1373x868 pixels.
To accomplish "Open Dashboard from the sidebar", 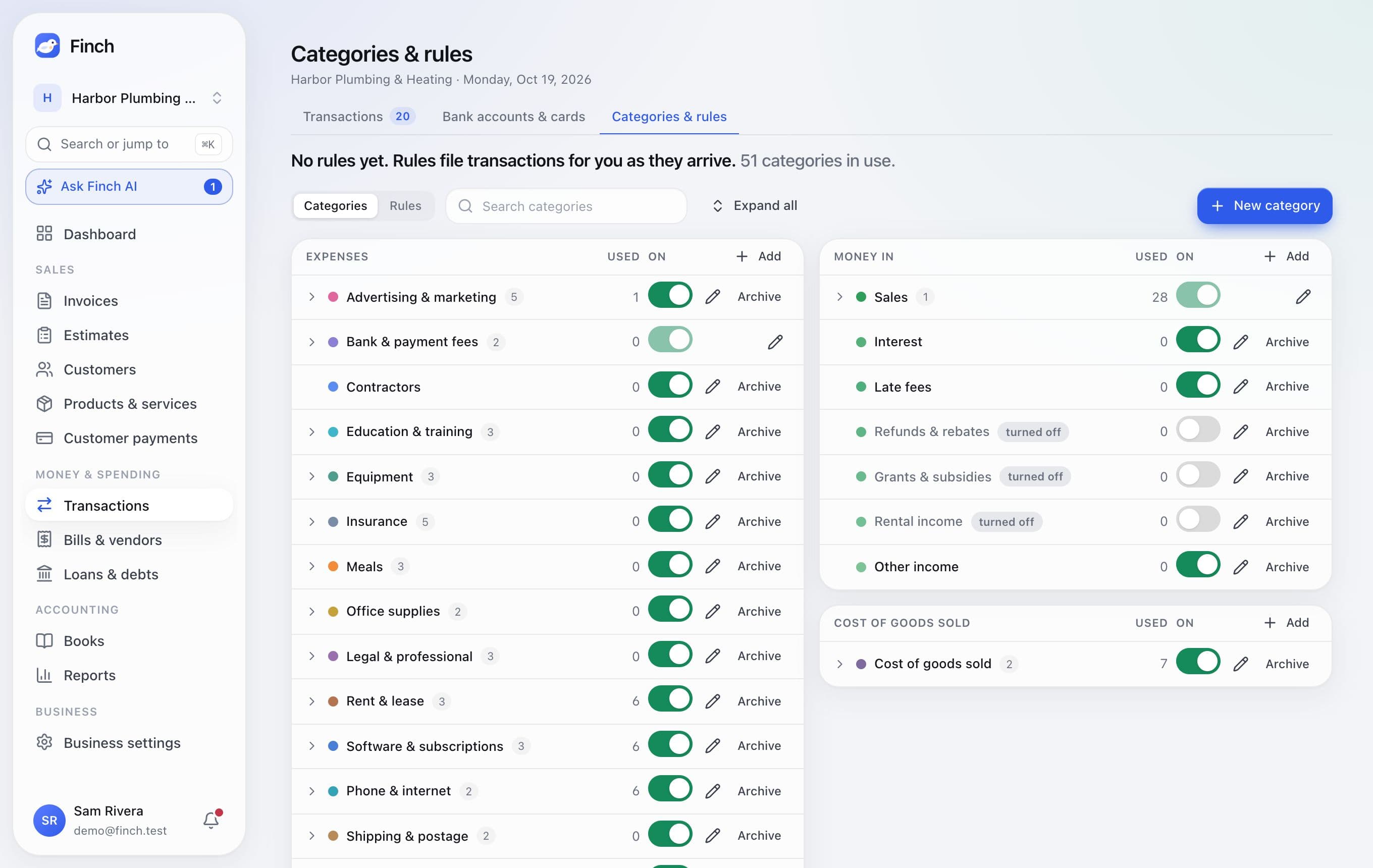I will click(x=129, y=234).
